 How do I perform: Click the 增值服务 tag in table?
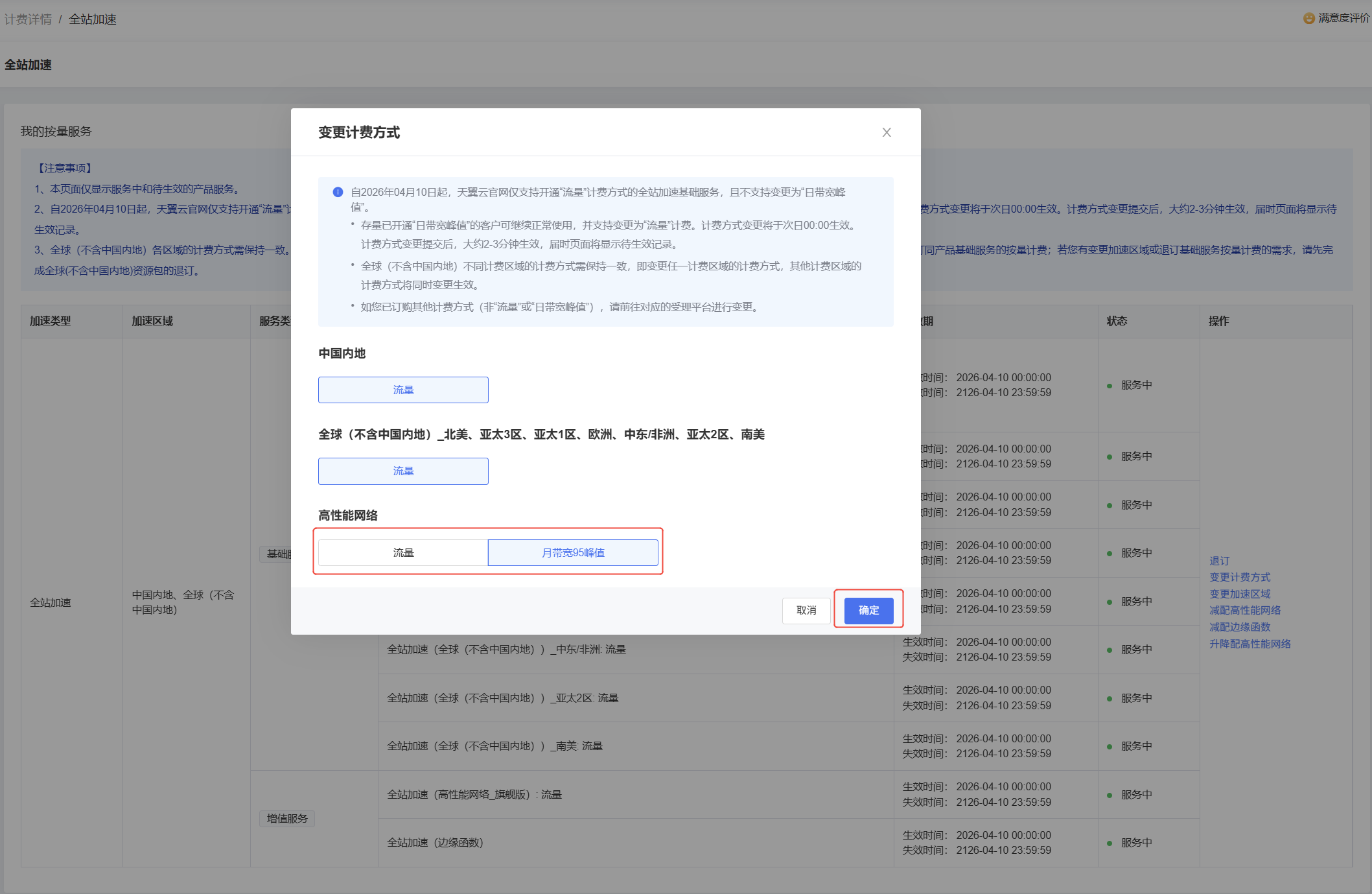[287, 818]
